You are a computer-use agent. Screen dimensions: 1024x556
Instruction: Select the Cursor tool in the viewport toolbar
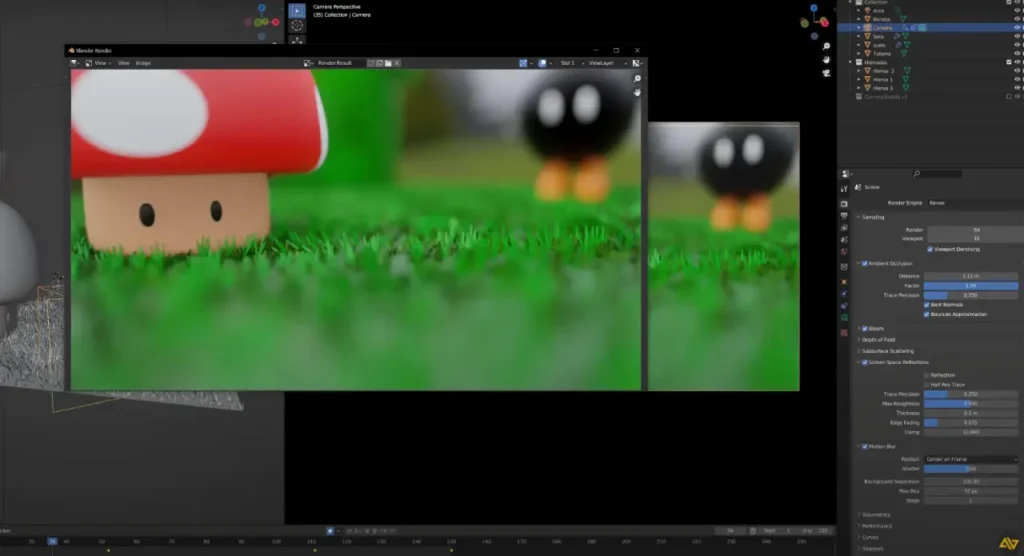(297, 25)
